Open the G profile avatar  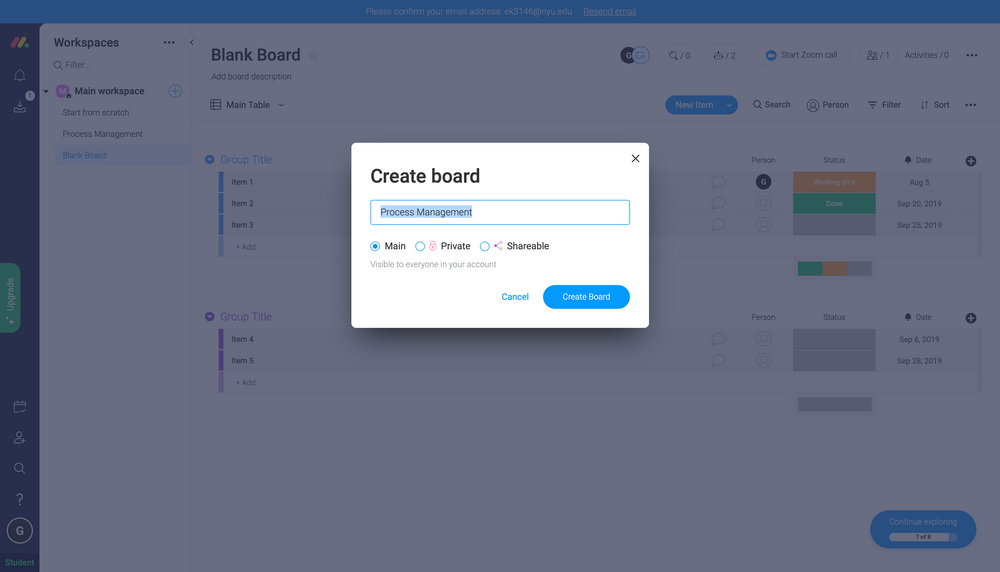20,531
